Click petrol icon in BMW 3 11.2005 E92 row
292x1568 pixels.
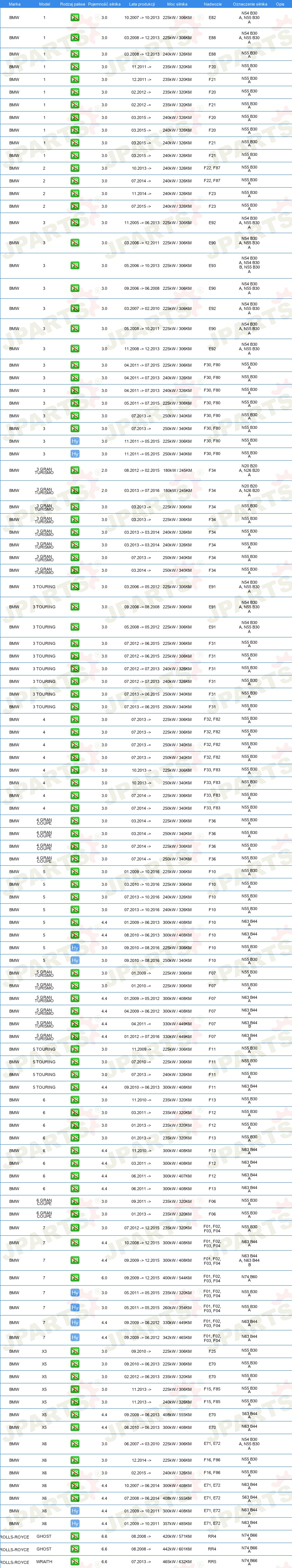pyautogui.click(x=74, y=223)
